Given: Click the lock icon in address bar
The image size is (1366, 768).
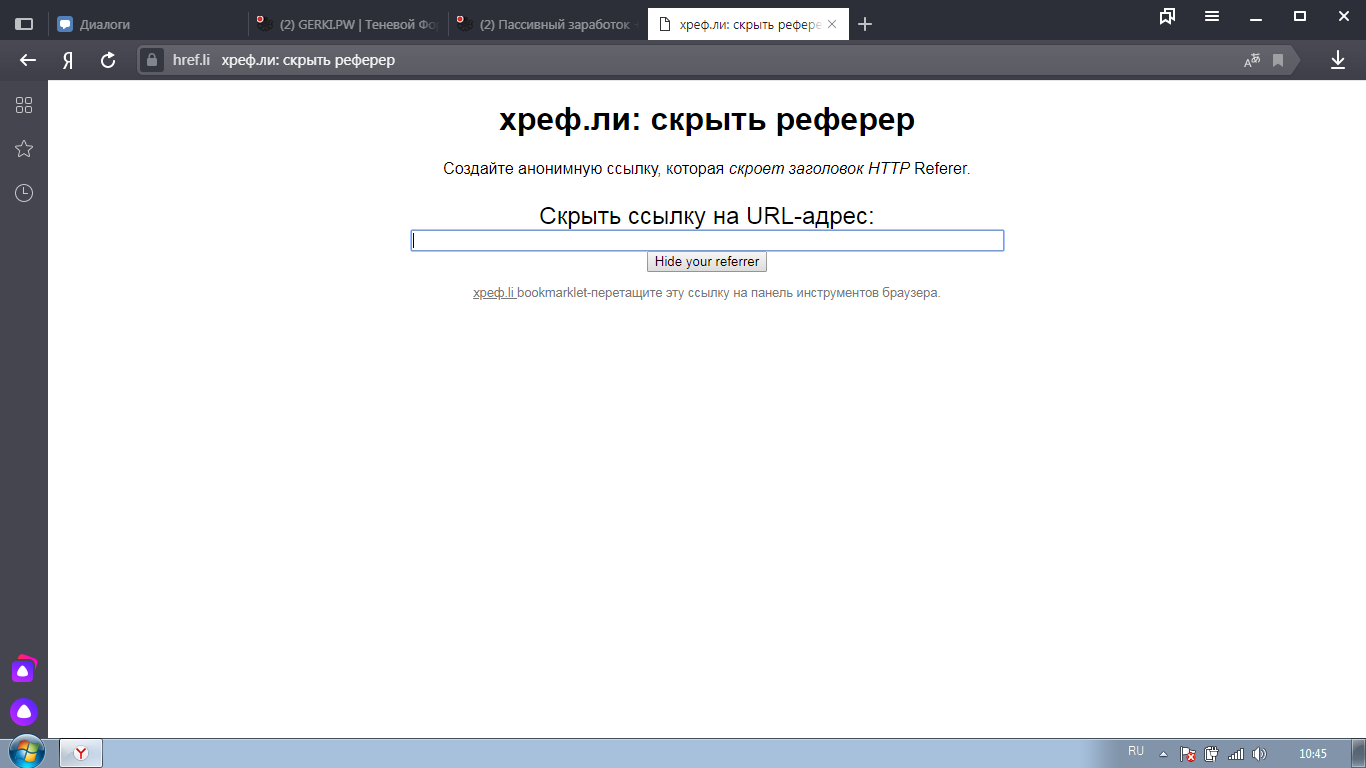Looking at the screenshot, I should (152, 60).
